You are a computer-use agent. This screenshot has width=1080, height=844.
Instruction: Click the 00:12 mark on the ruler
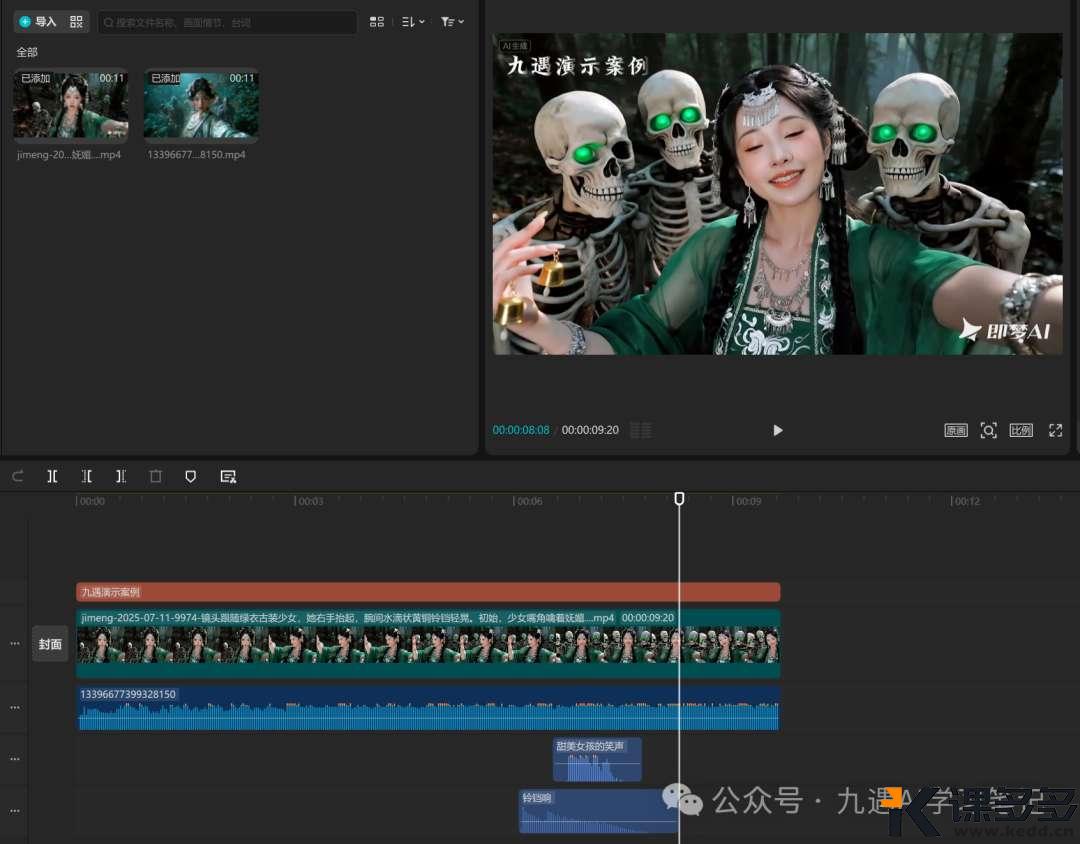pos(966,502)
